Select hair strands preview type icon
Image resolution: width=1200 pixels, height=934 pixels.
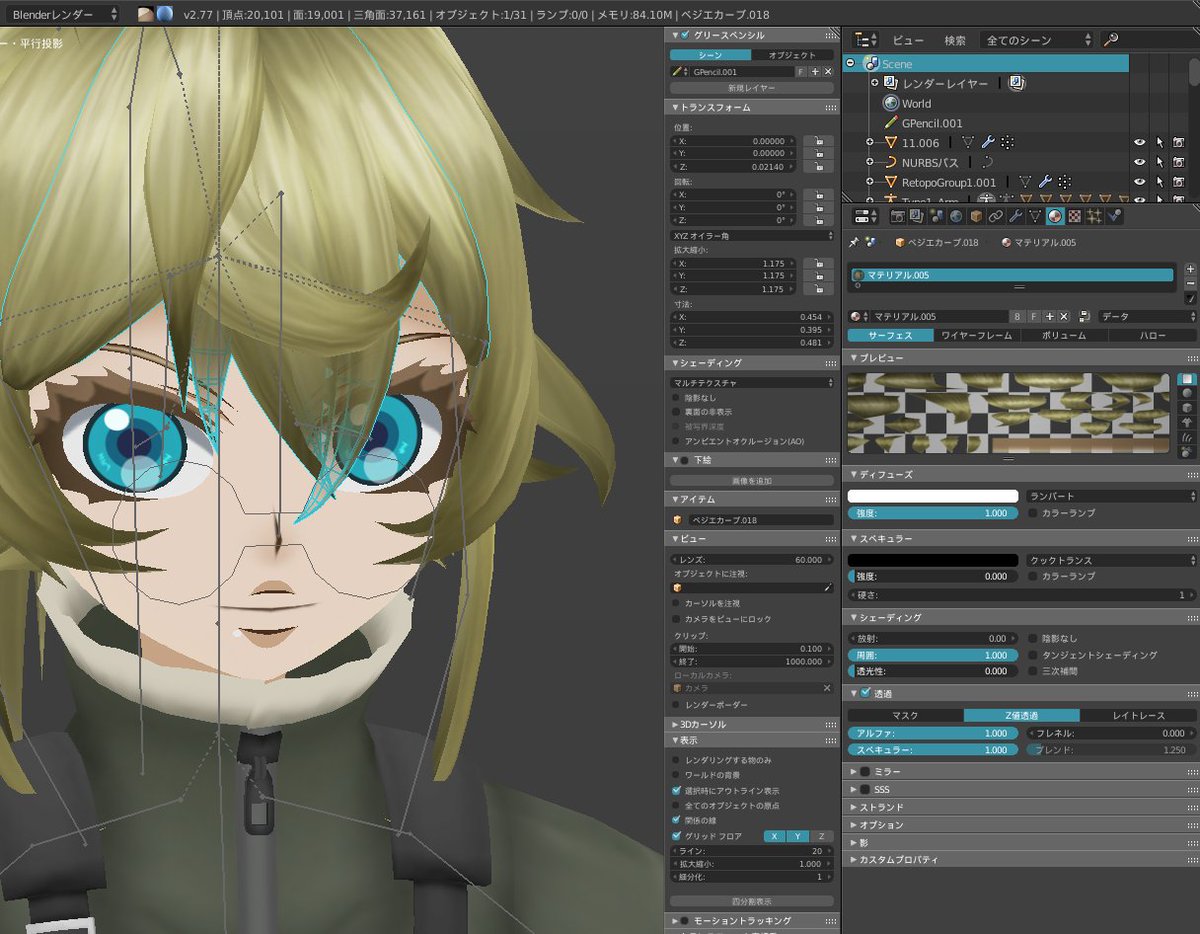coord(1187,439)
